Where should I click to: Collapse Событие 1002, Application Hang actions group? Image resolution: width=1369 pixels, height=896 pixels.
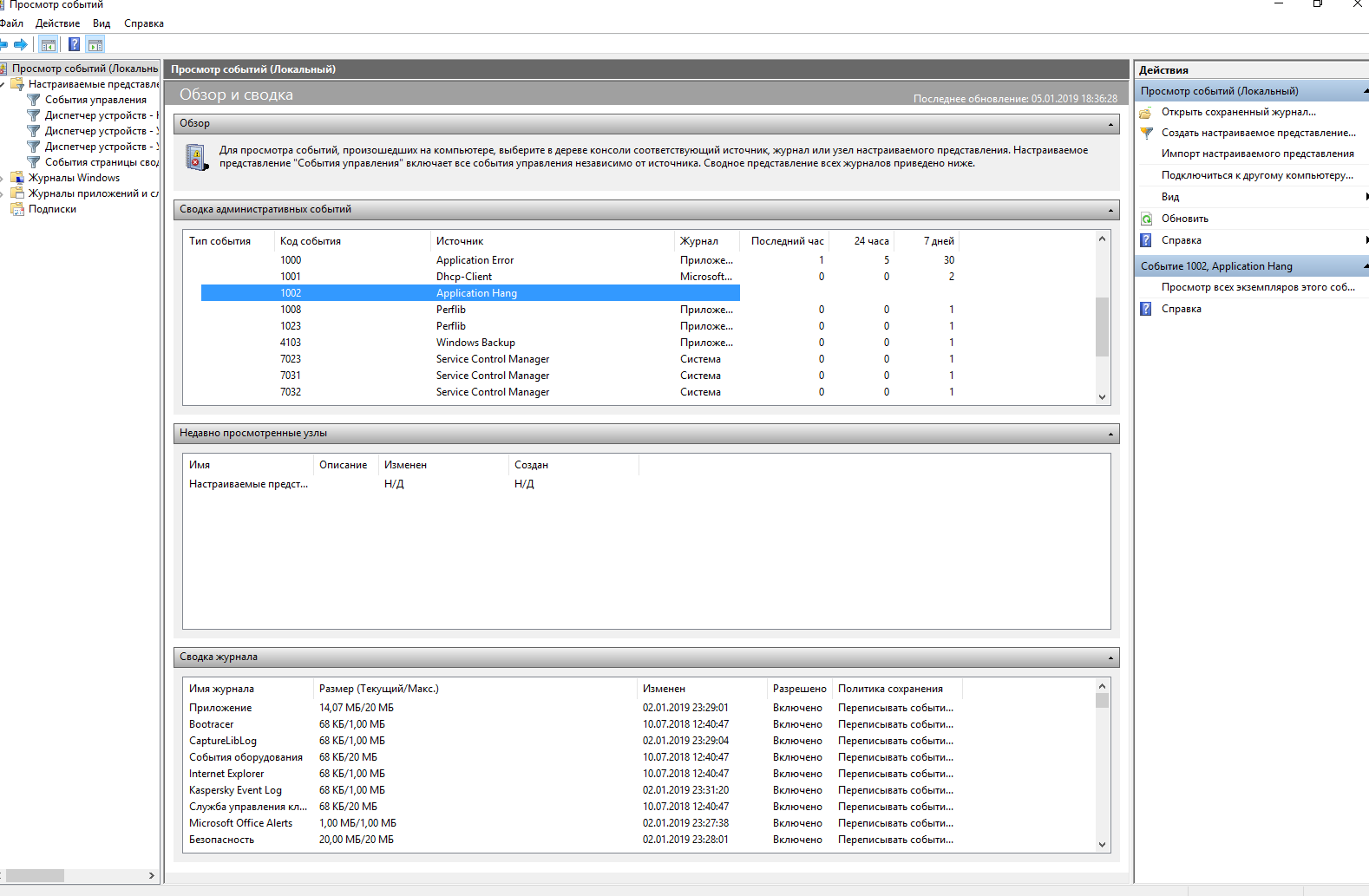(x=1365, y=266)
